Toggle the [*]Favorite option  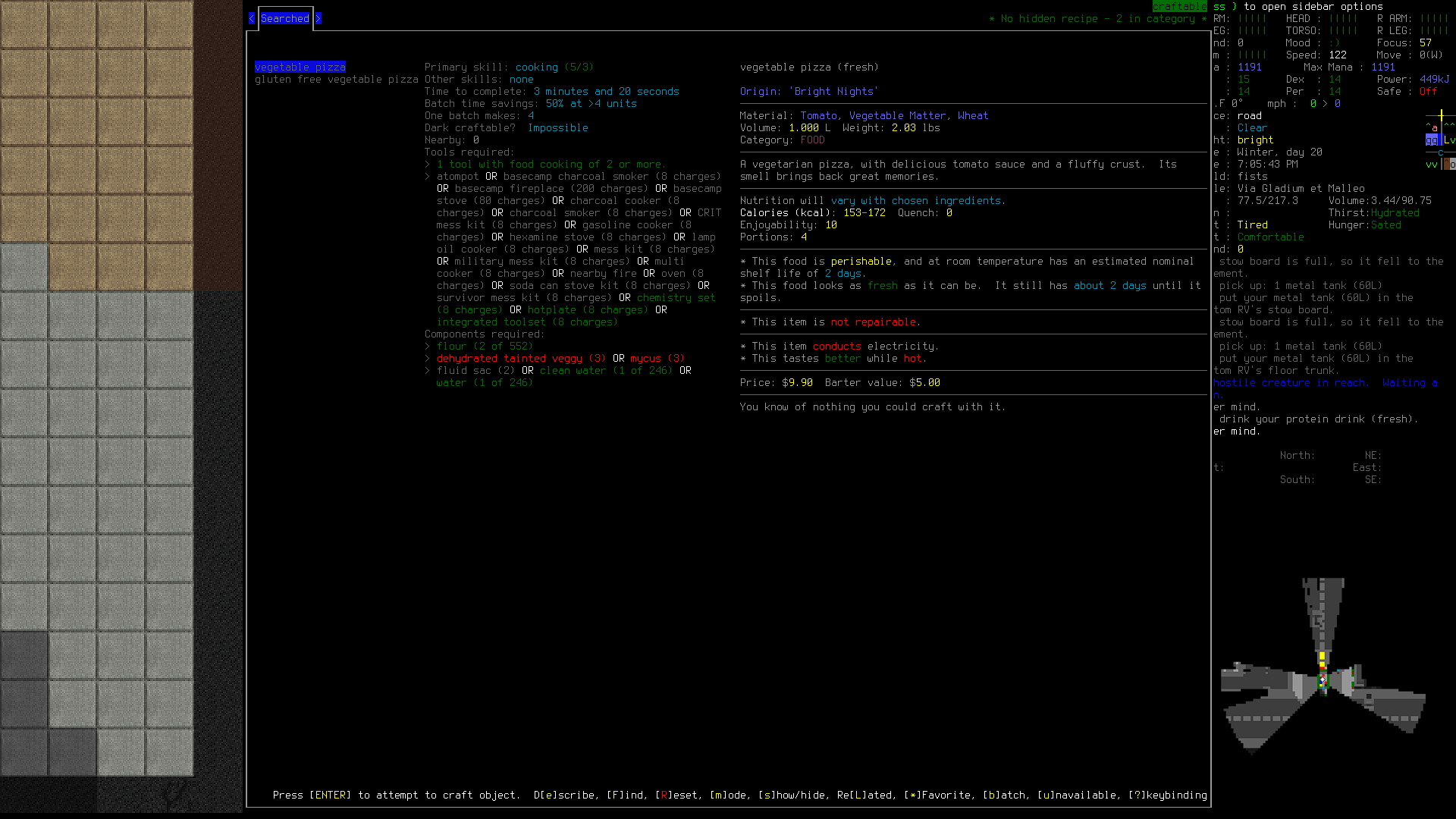point(937,795)
